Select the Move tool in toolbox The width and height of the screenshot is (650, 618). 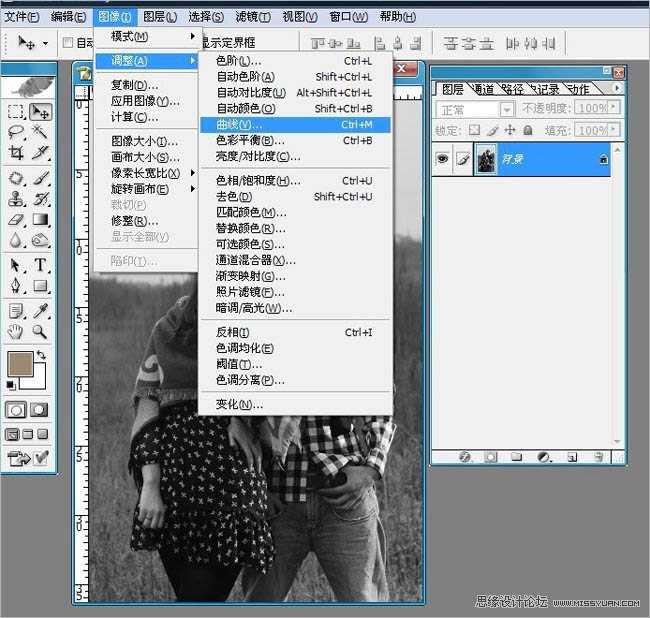[41, 112]
